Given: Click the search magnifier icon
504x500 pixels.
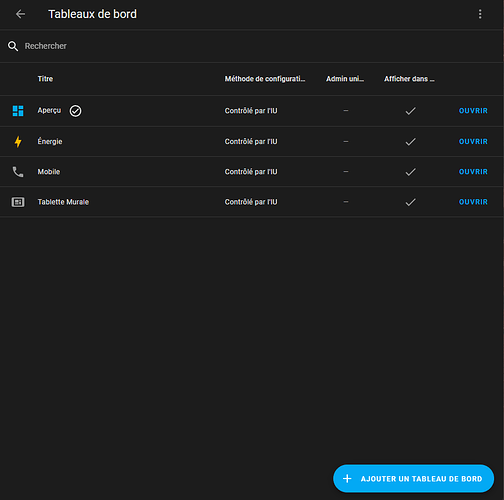Looking at the screenshot, I should coord(13,46).
